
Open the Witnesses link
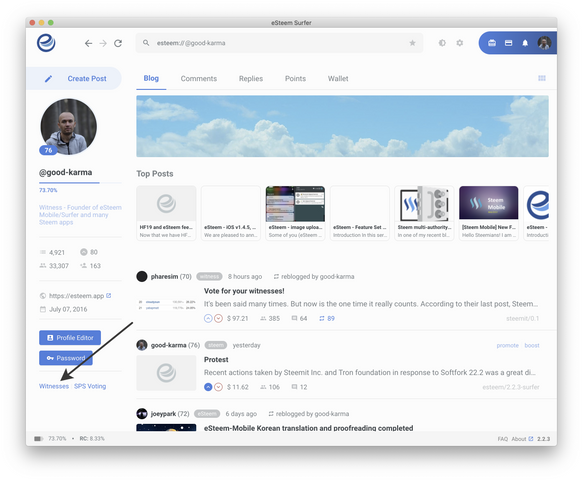click(x=54, y=386)
